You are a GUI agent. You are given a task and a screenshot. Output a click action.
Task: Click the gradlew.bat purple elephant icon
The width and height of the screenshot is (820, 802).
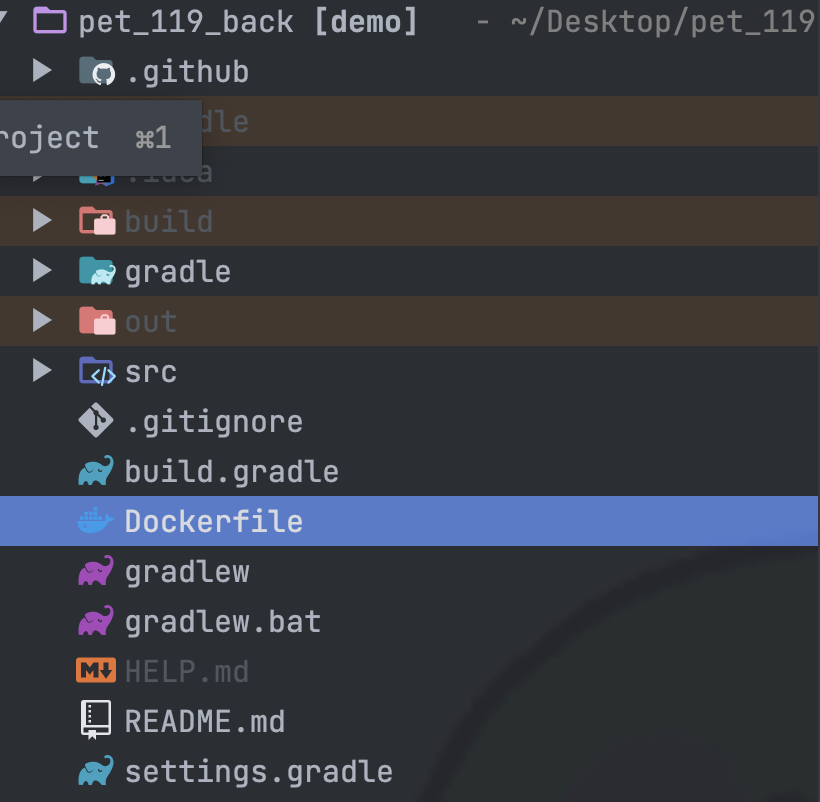point(96,621)
